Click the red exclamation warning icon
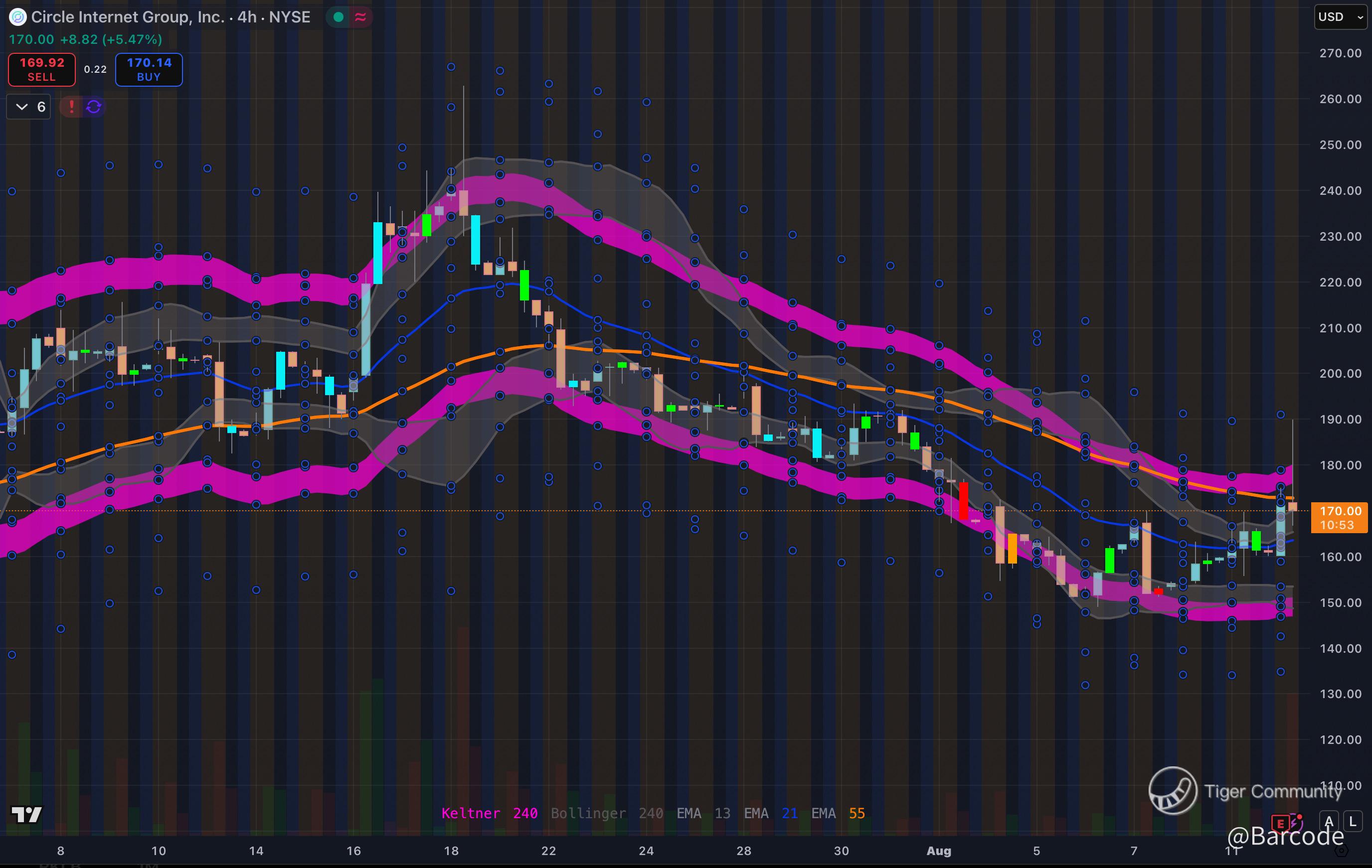 (x=71, y=107)
